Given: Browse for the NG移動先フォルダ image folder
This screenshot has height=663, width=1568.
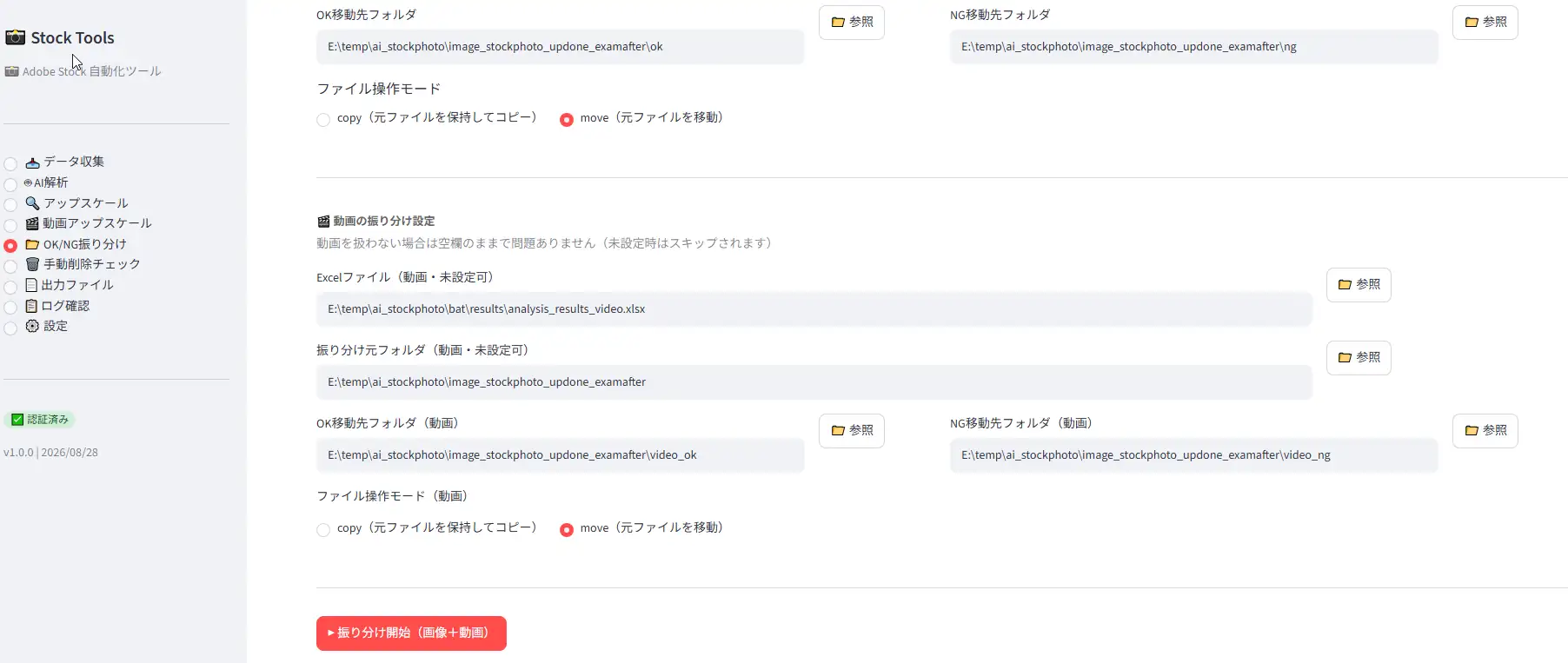Looking at the screenshot, I should [1485, 22].
